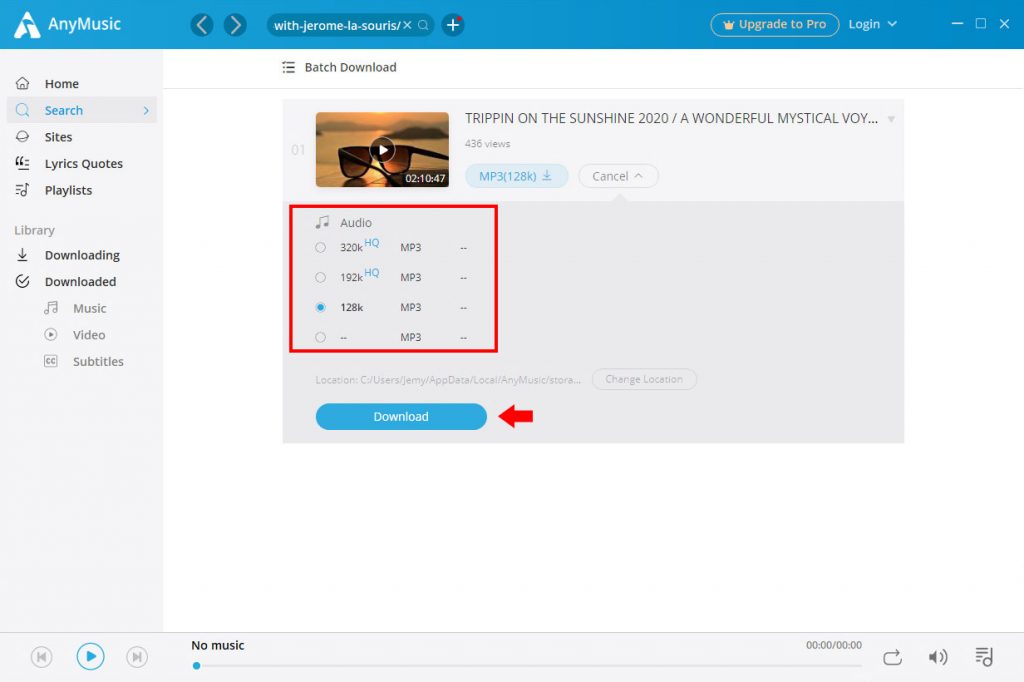
Task: Click the Sites planet icon
Action: click(x=22, y=137)
